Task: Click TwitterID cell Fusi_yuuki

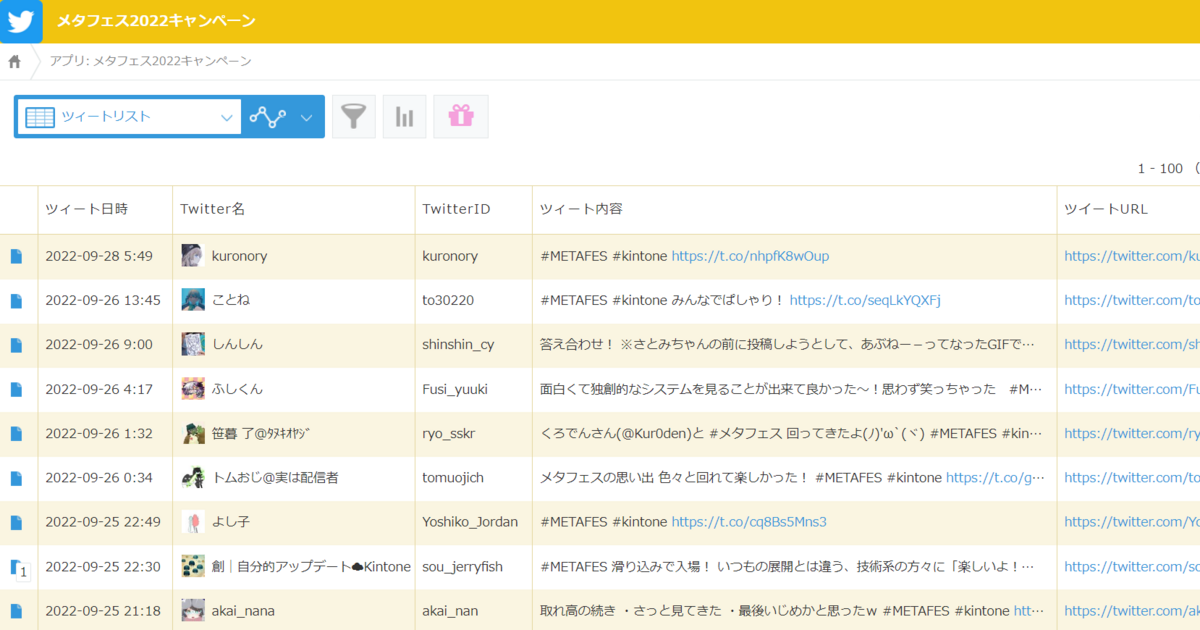Action: click(455, 389)
